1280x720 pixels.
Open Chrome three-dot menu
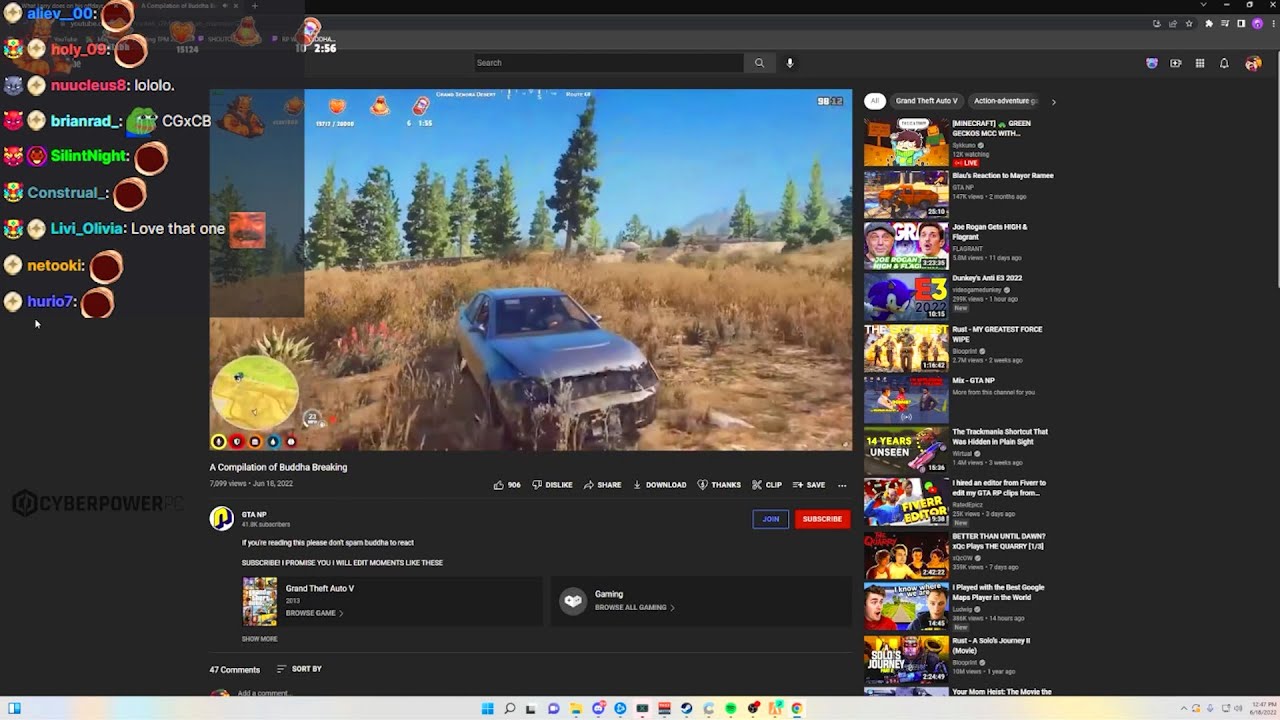(1271, 23)
